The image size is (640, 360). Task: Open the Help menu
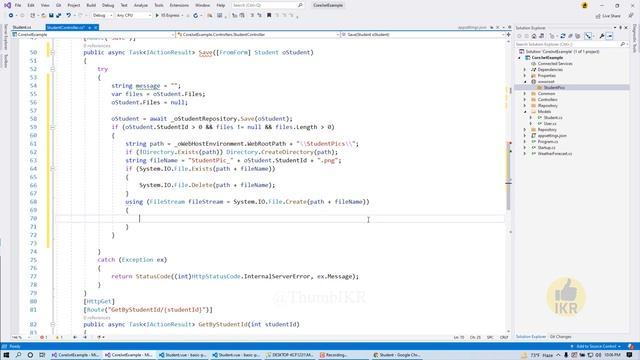(x=221, y=5)
